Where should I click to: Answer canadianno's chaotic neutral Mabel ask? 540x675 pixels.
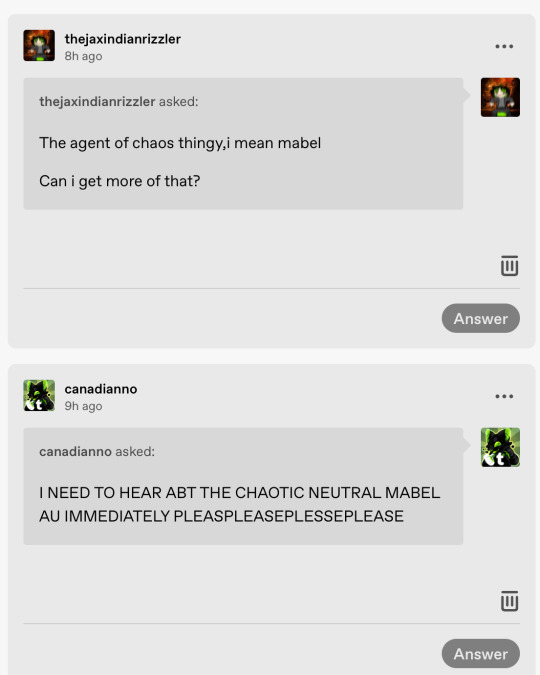click(x=481, y=654)
